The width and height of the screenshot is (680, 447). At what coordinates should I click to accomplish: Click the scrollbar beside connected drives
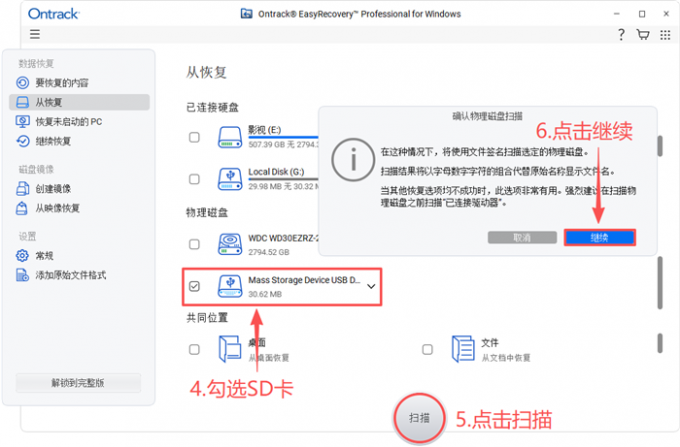click(x=660, y=146)
